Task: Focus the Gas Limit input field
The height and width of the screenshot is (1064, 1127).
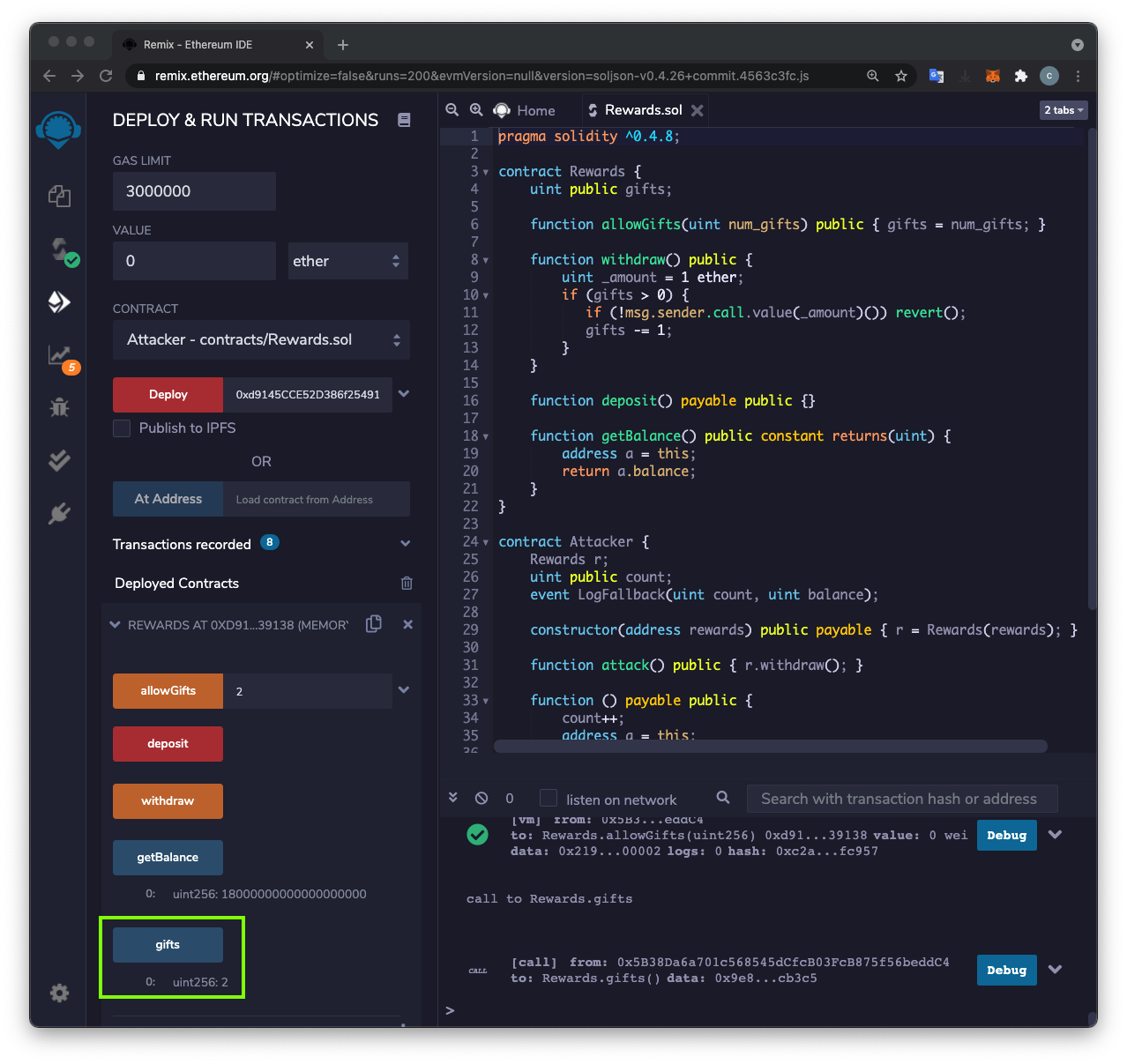Action: (194, 191)
